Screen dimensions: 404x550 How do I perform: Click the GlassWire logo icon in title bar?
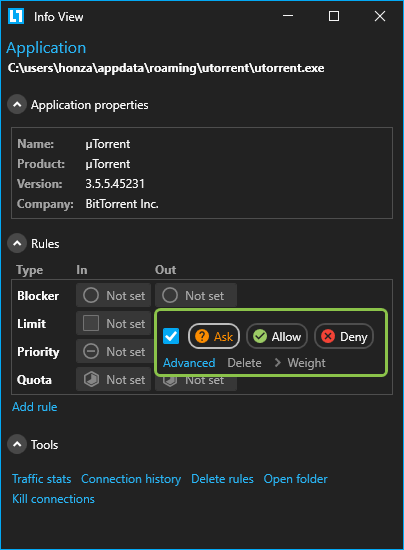(16, 16)
